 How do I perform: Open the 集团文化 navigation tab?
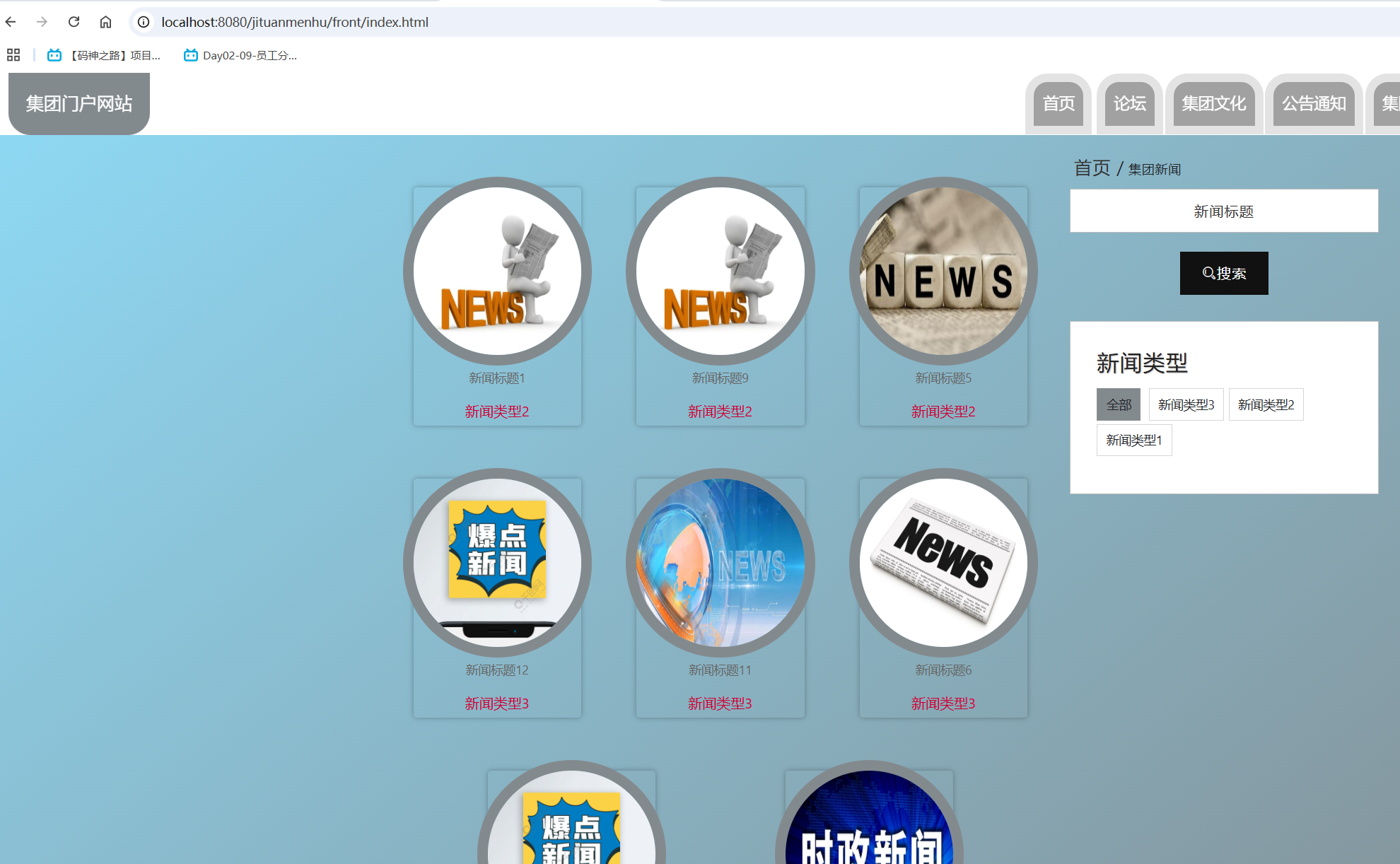point(1214,103)
